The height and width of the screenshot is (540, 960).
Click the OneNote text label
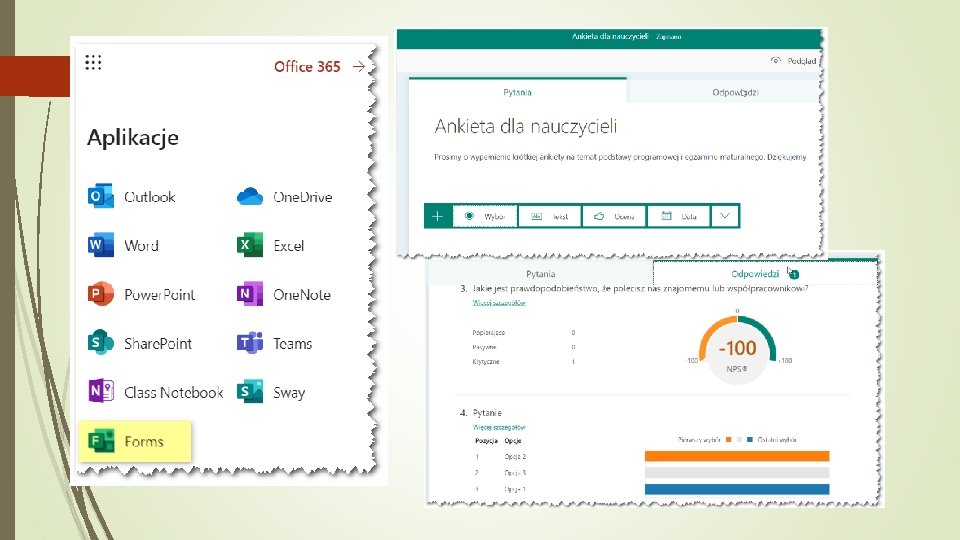click(x=302, y=294)
